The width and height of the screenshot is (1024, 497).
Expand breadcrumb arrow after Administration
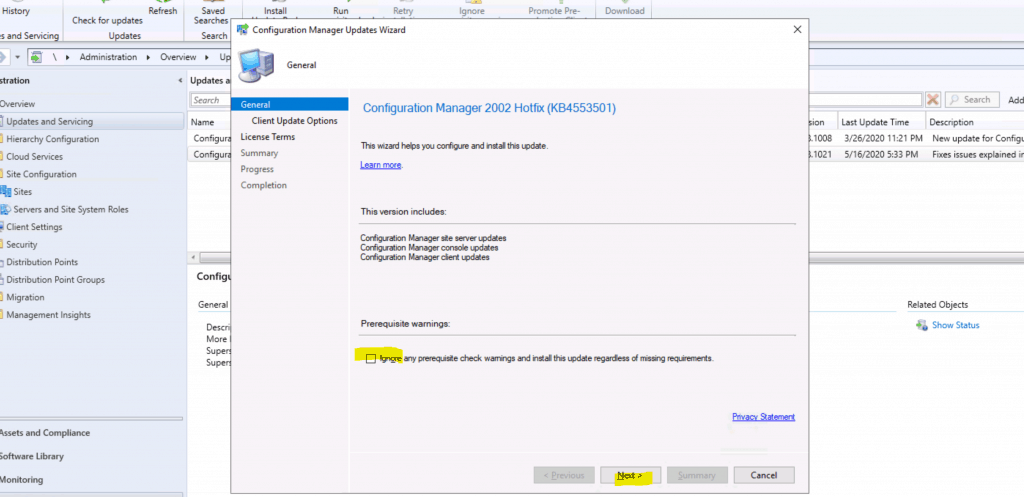146,57
